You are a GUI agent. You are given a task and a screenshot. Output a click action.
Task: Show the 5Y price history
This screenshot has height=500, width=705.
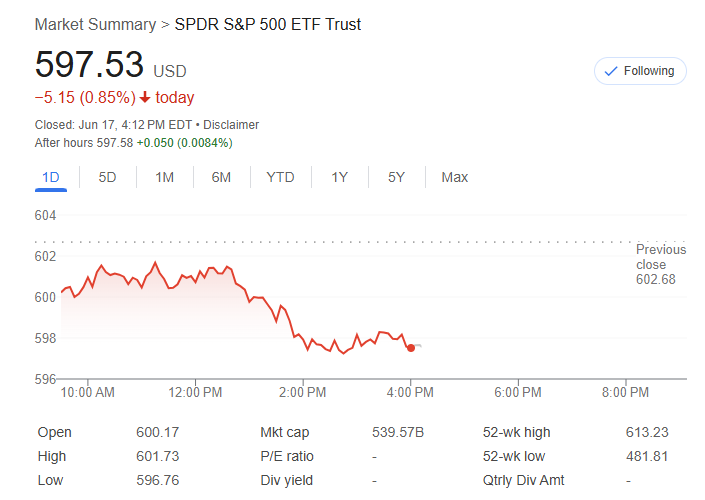pos(396,177)
